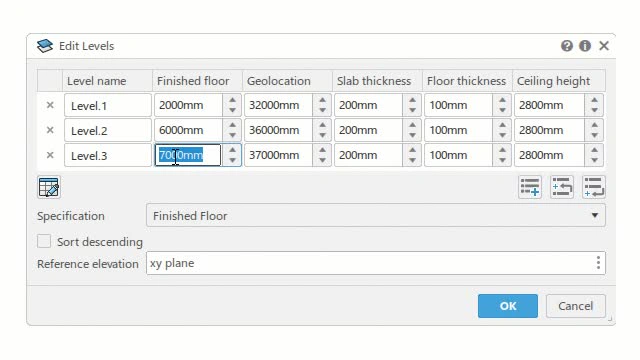Click Level.2 floor thickness 100mm field
The image size is (640, 360).
(459, 130)
